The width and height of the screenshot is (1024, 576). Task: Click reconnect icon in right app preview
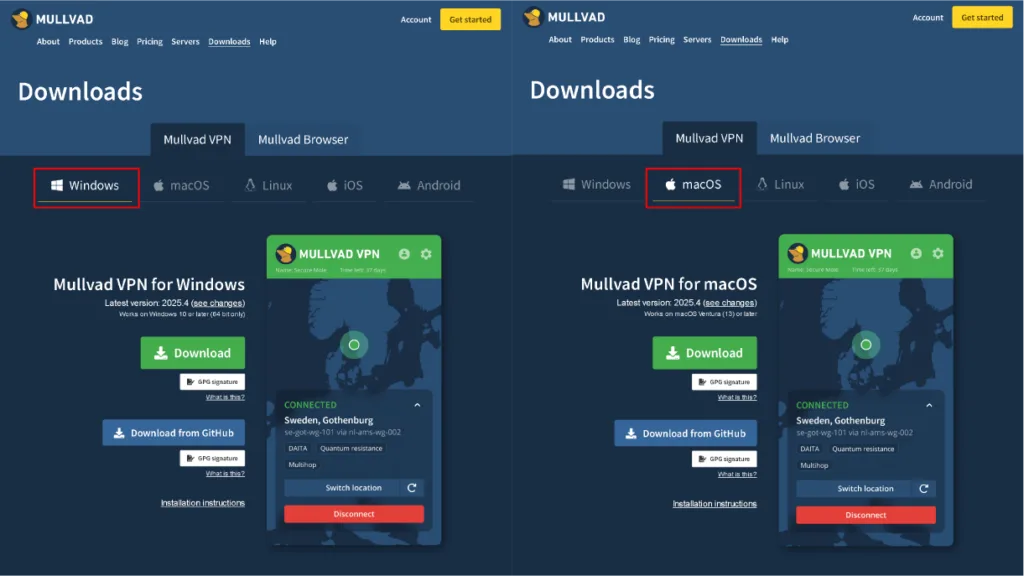924,488
